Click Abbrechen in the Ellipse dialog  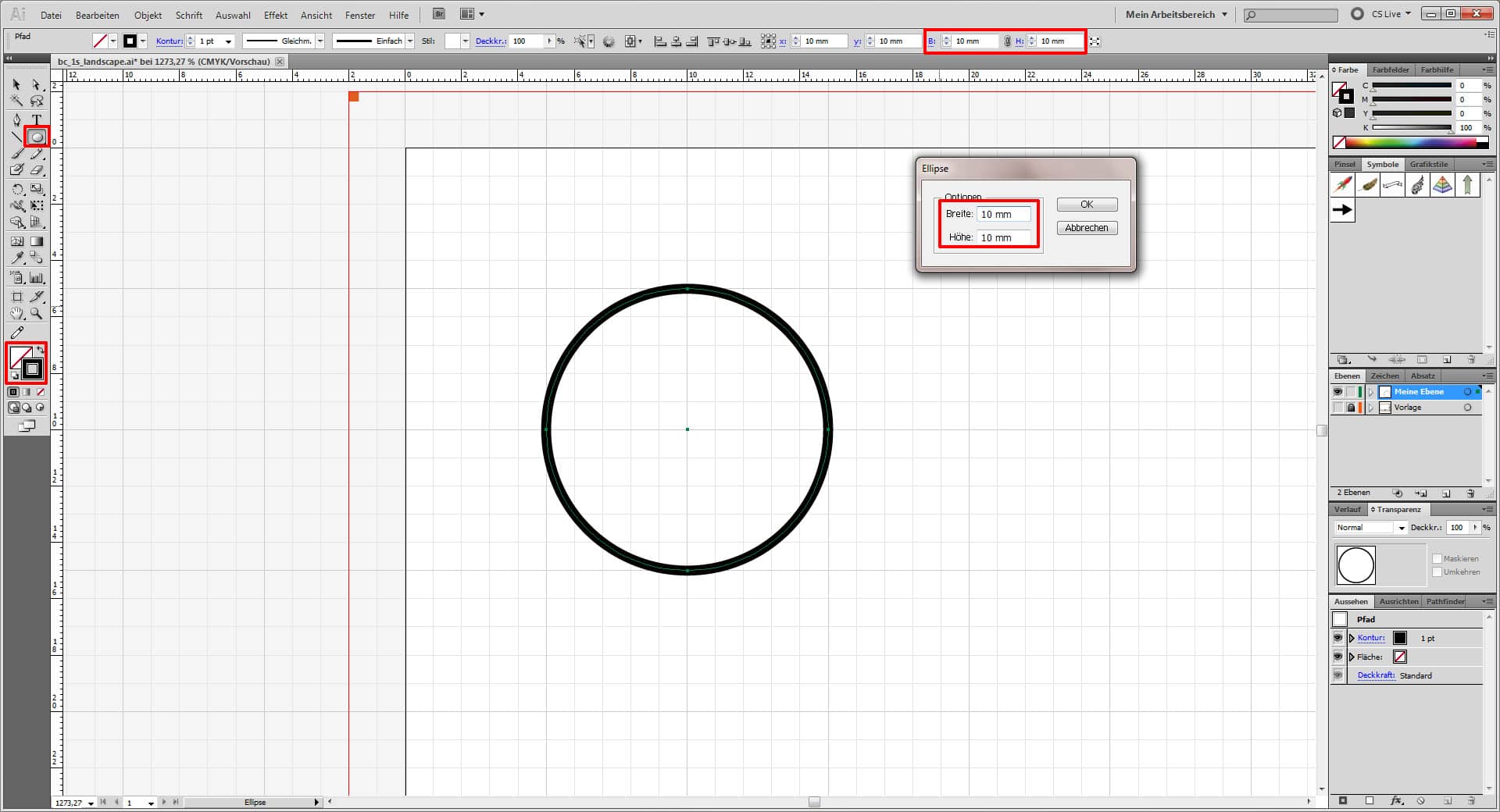pos(1086,227)
